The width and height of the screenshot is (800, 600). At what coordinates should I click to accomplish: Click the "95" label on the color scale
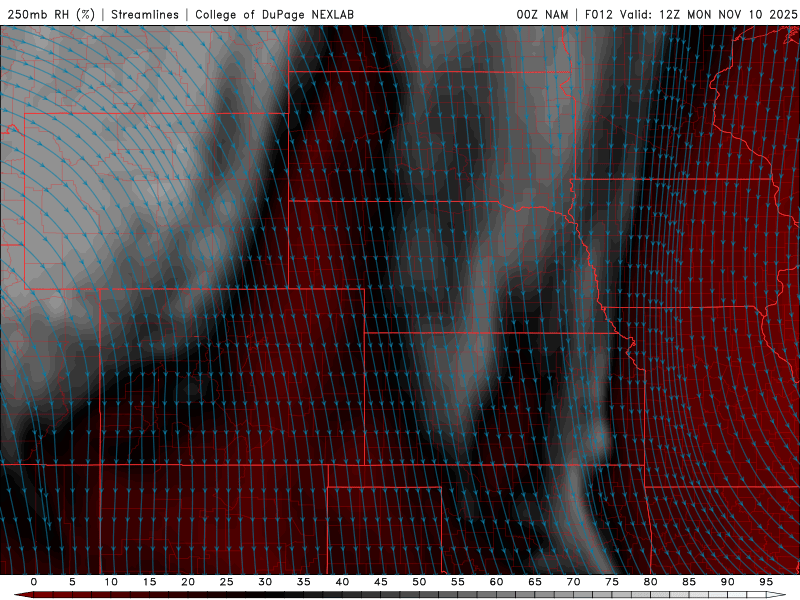[x=766, y=582]
